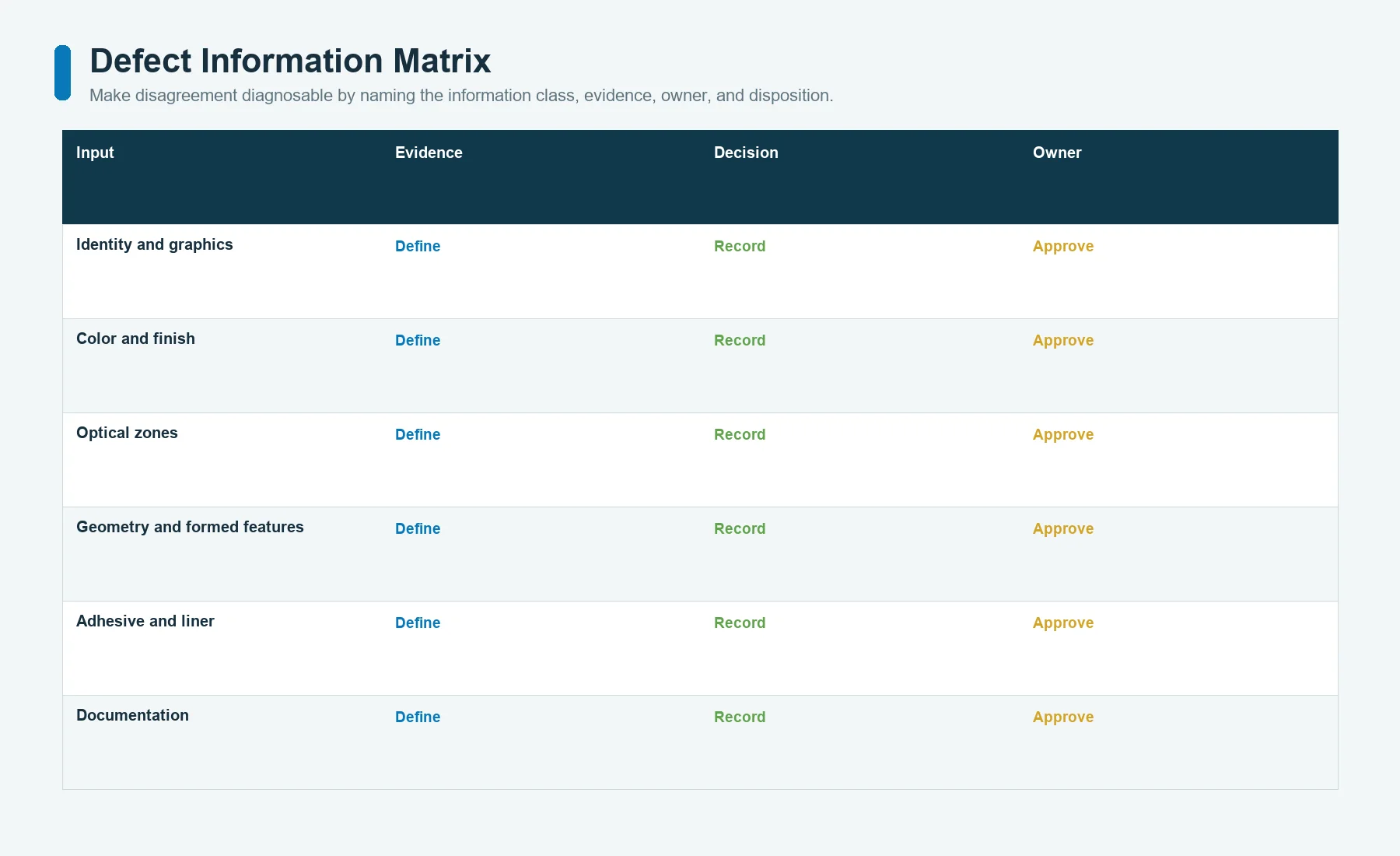Click Approve in the Documentation row

(x=1063, y=717)
